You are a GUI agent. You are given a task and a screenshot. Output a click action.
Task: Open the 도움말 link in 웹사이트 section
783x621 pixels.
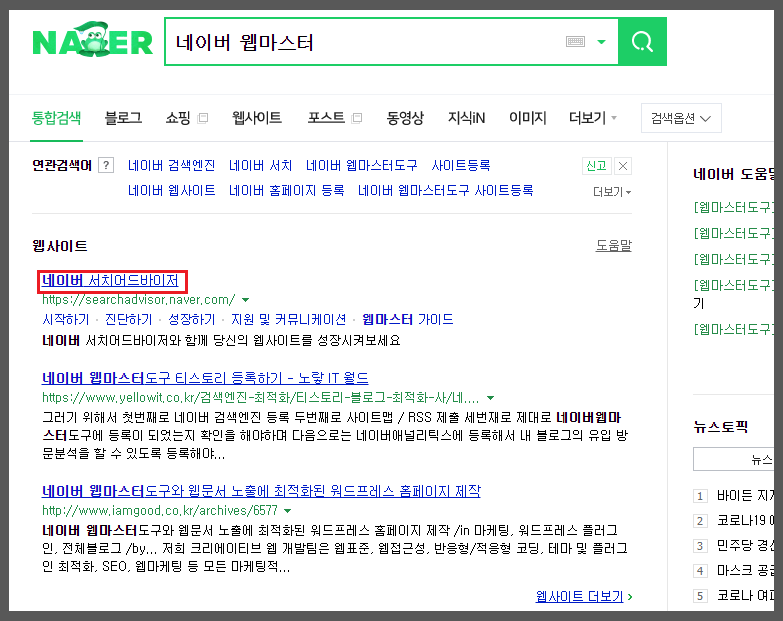pos(614,246)
